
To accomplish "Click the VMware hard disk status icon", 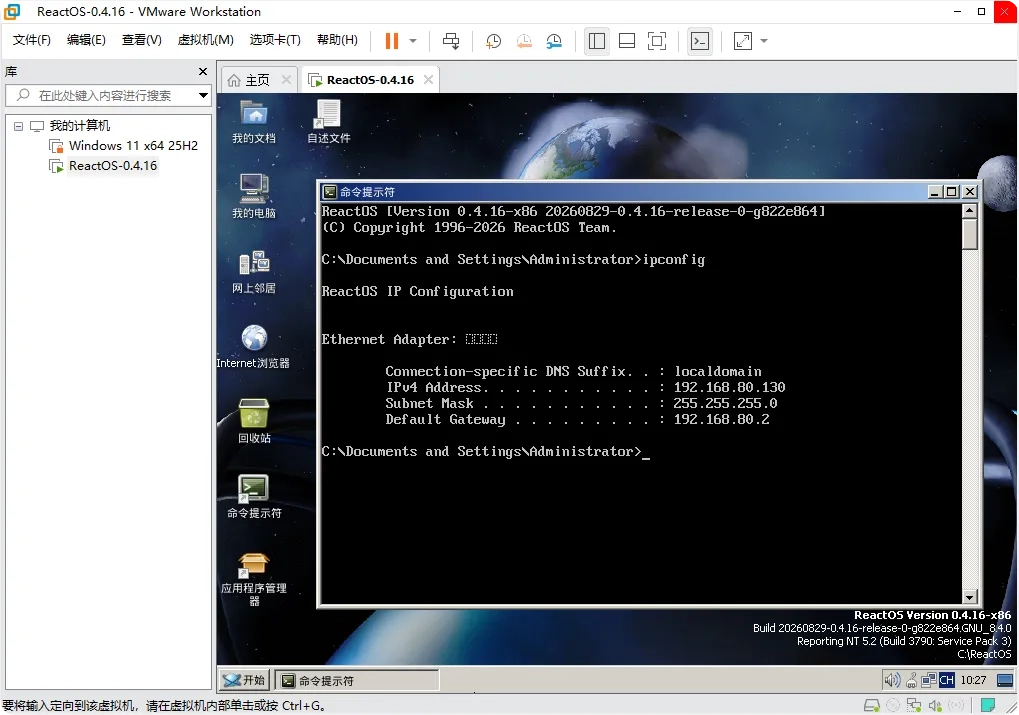I will [872, 705].
